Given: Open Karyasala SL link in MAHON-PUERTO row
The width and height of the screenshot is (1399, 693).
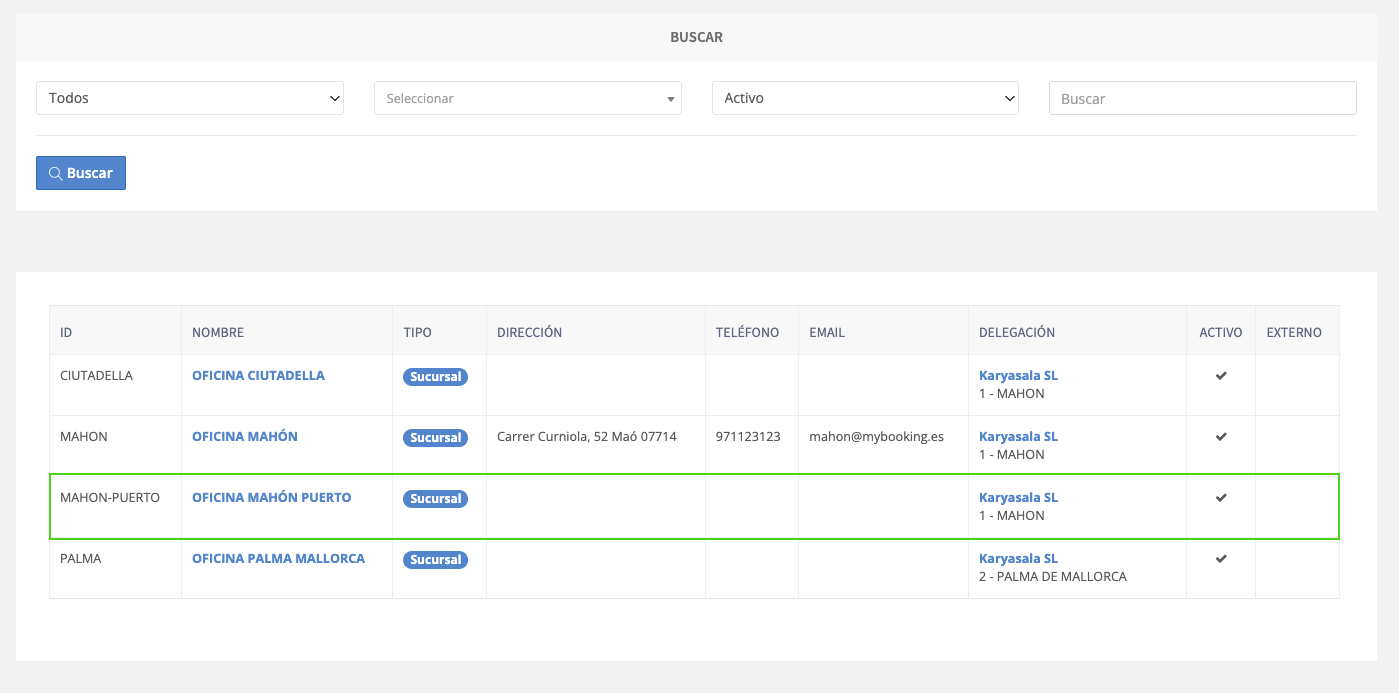Looking at the screenshot, I should point(1018,498).
